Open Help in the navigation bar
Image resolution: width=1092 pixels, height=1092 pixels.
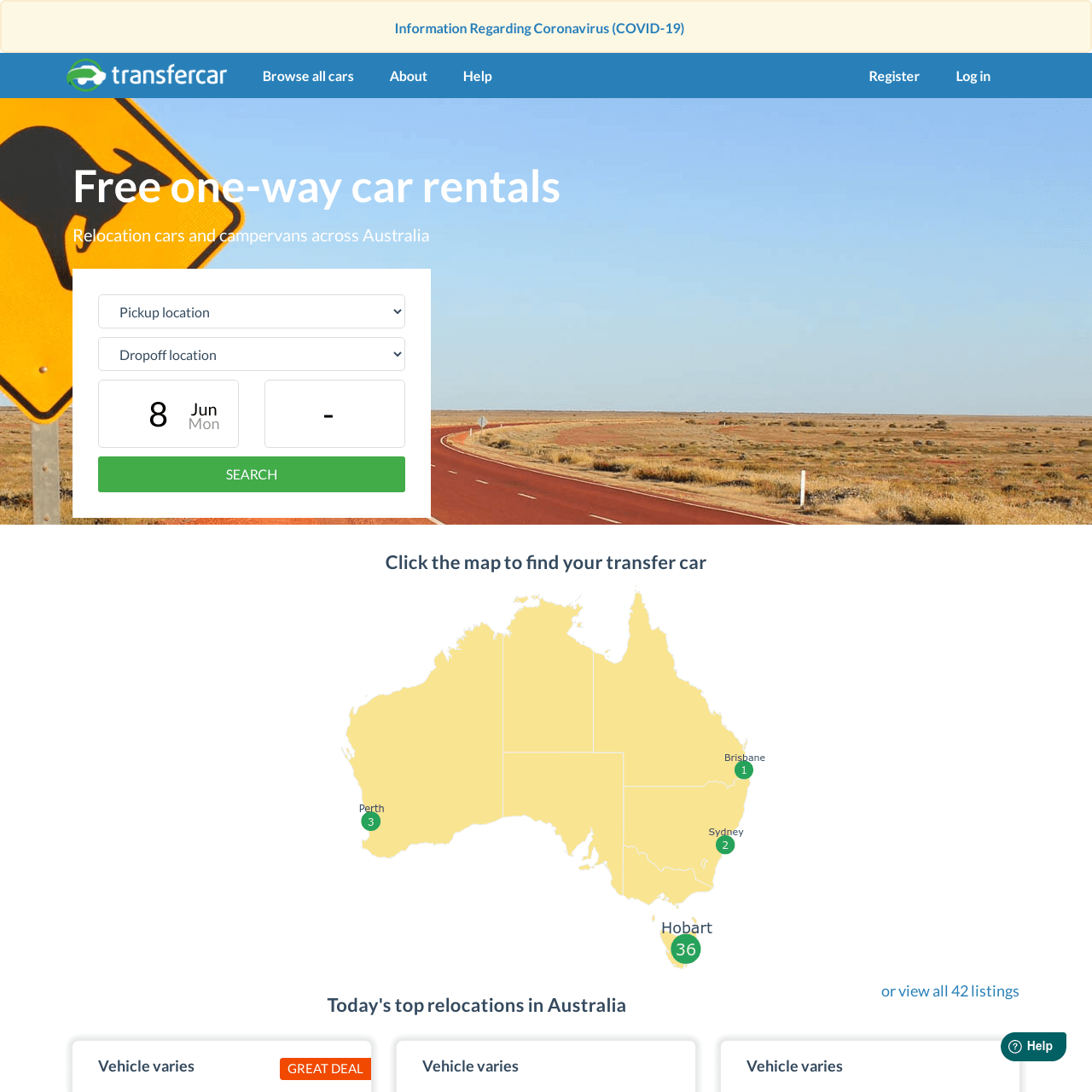click(478, 76)
